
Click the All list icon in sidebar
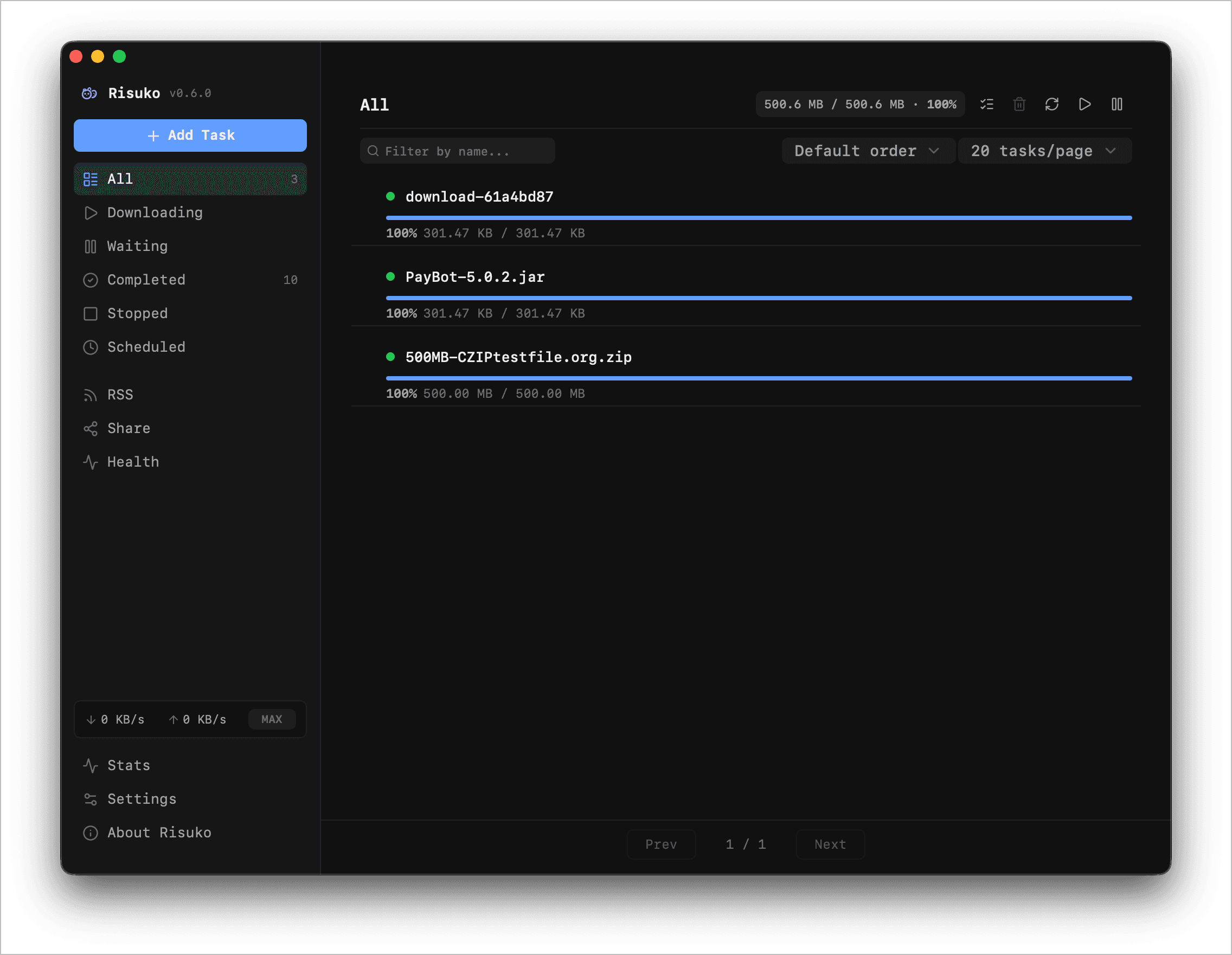(90, 179)
